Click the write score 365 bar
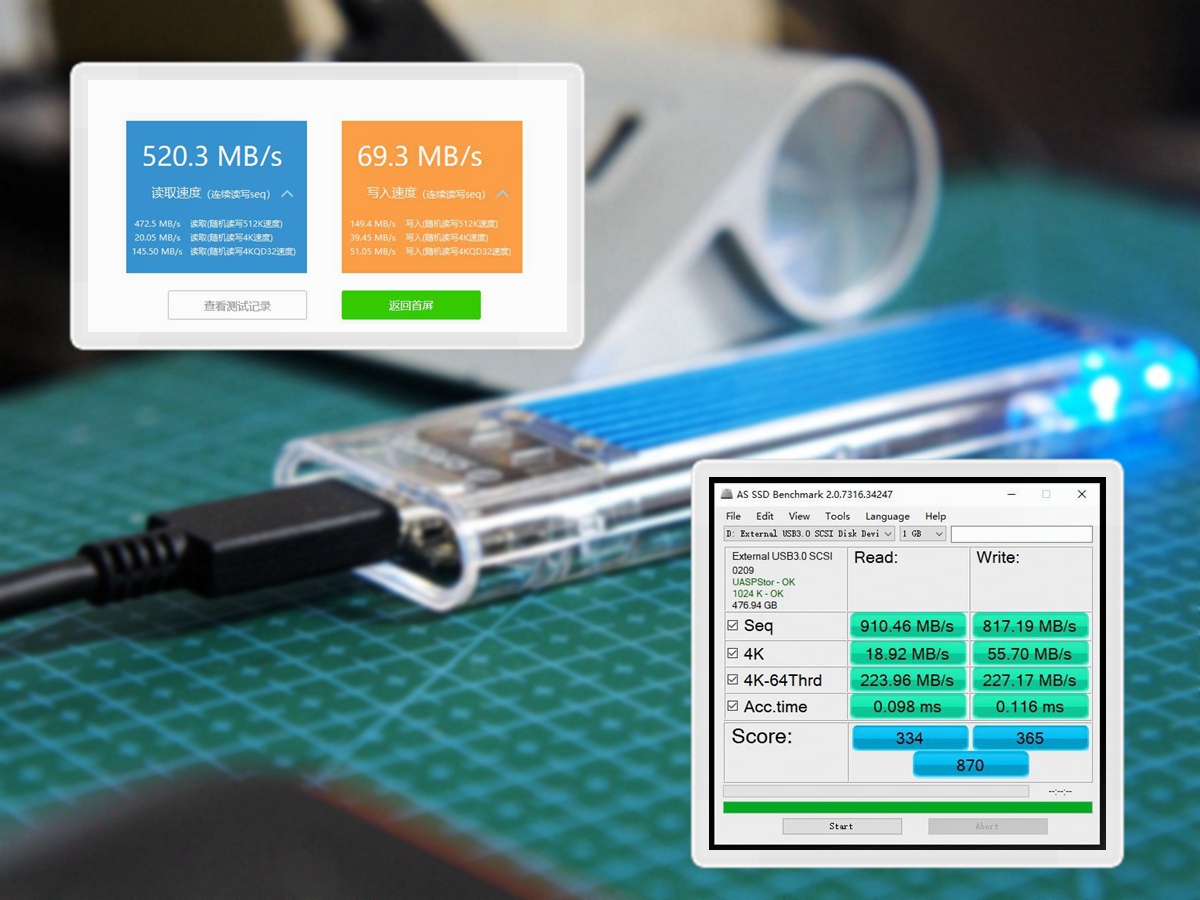This screenshot has height=900, width=1200. pos(1030,738)
